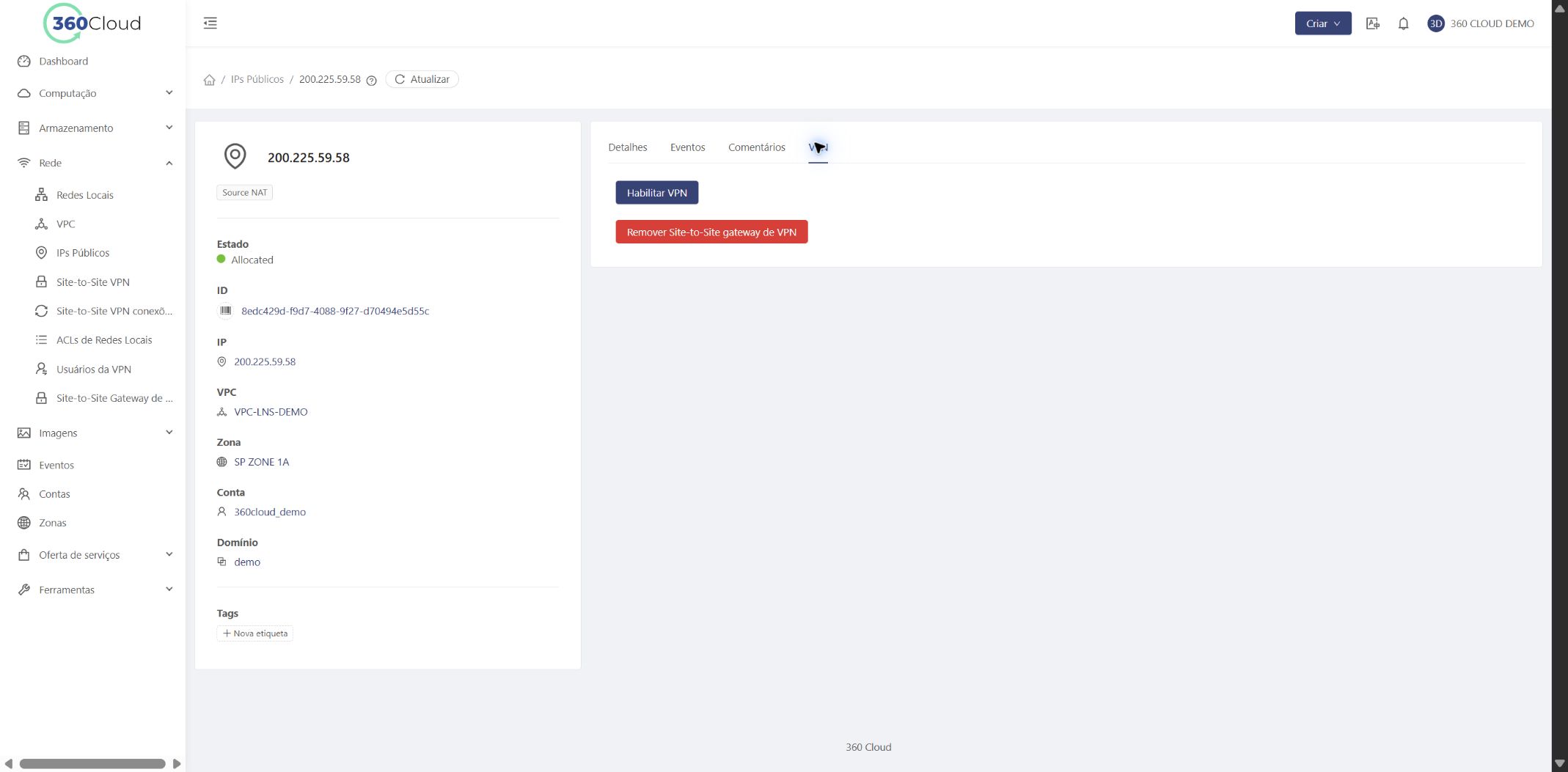This screenshot has width=1568, height=772.
Task: Expand the Computação menu
Action: (x=92, y=93)
